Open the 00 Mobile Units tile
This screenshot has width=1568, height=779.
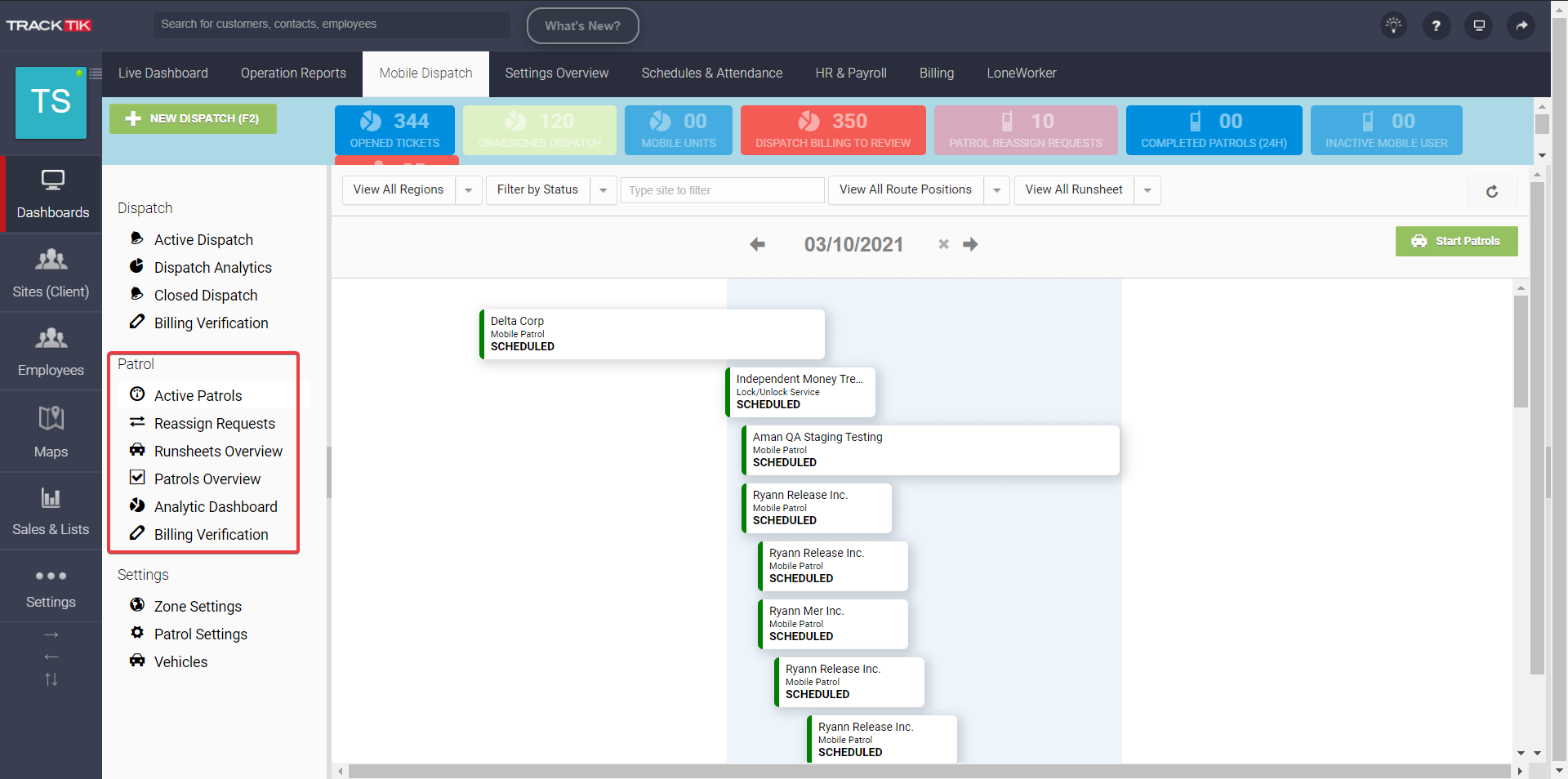pos(679,130)
